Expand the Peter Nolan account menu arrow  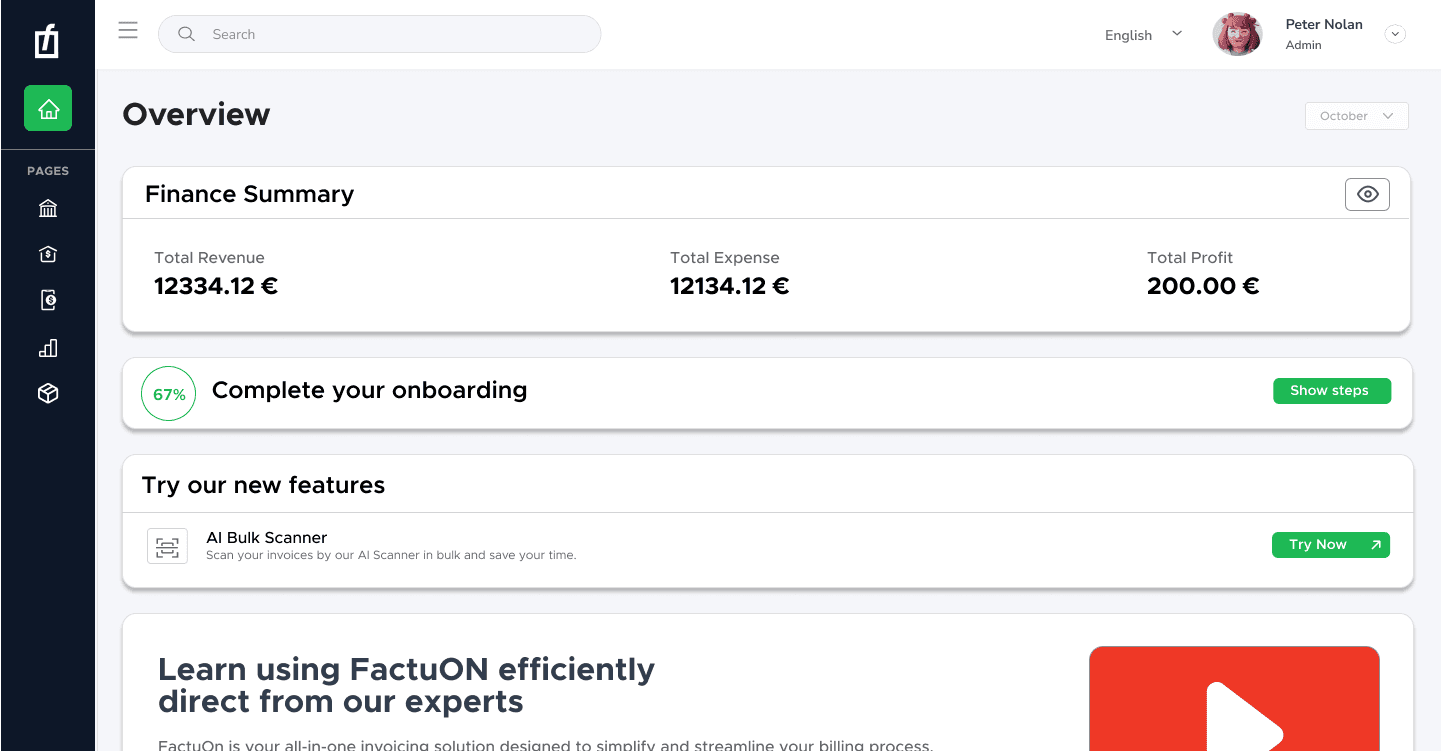1395,34
